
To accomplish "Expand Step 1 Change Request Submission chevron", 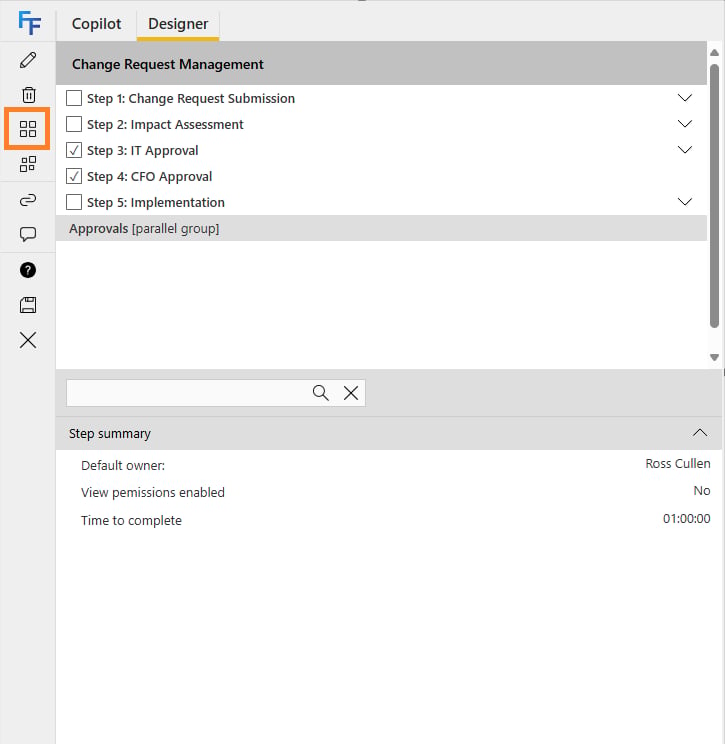I will pyautogui.click(x=685, y=98).
